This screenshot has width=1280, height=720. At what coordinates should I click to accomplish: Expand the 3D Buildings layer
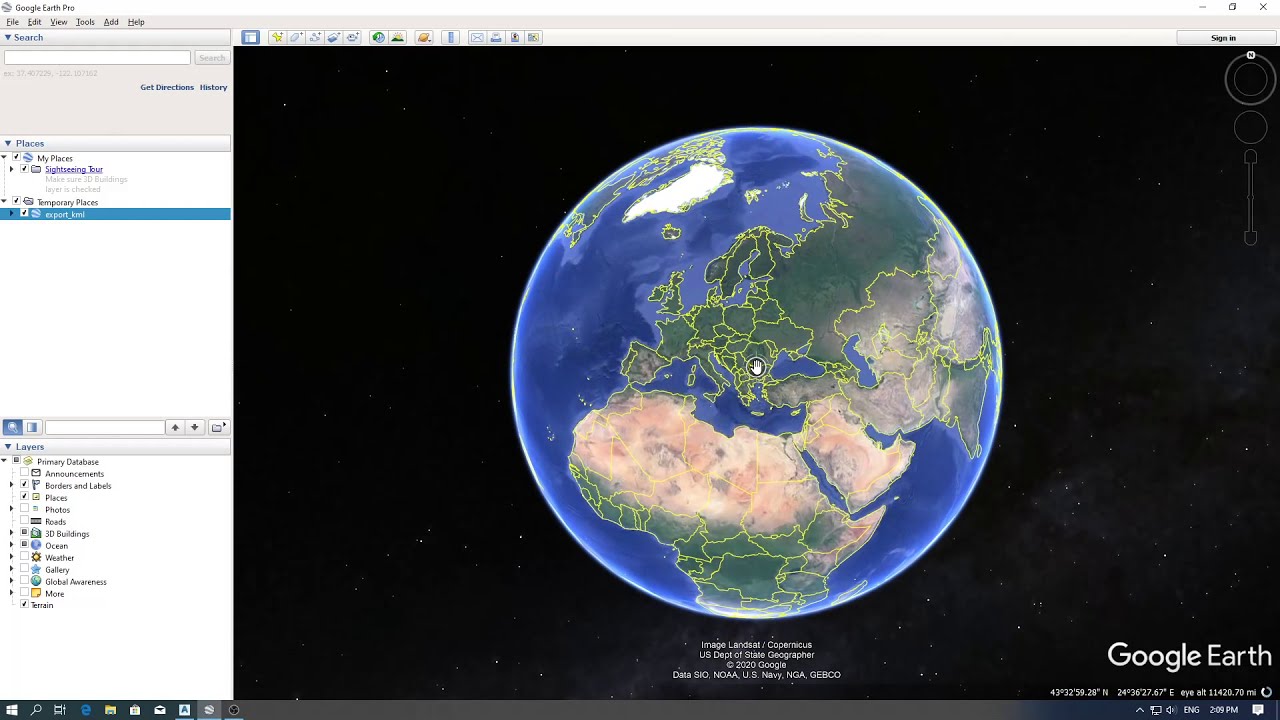tap(11, 534)
